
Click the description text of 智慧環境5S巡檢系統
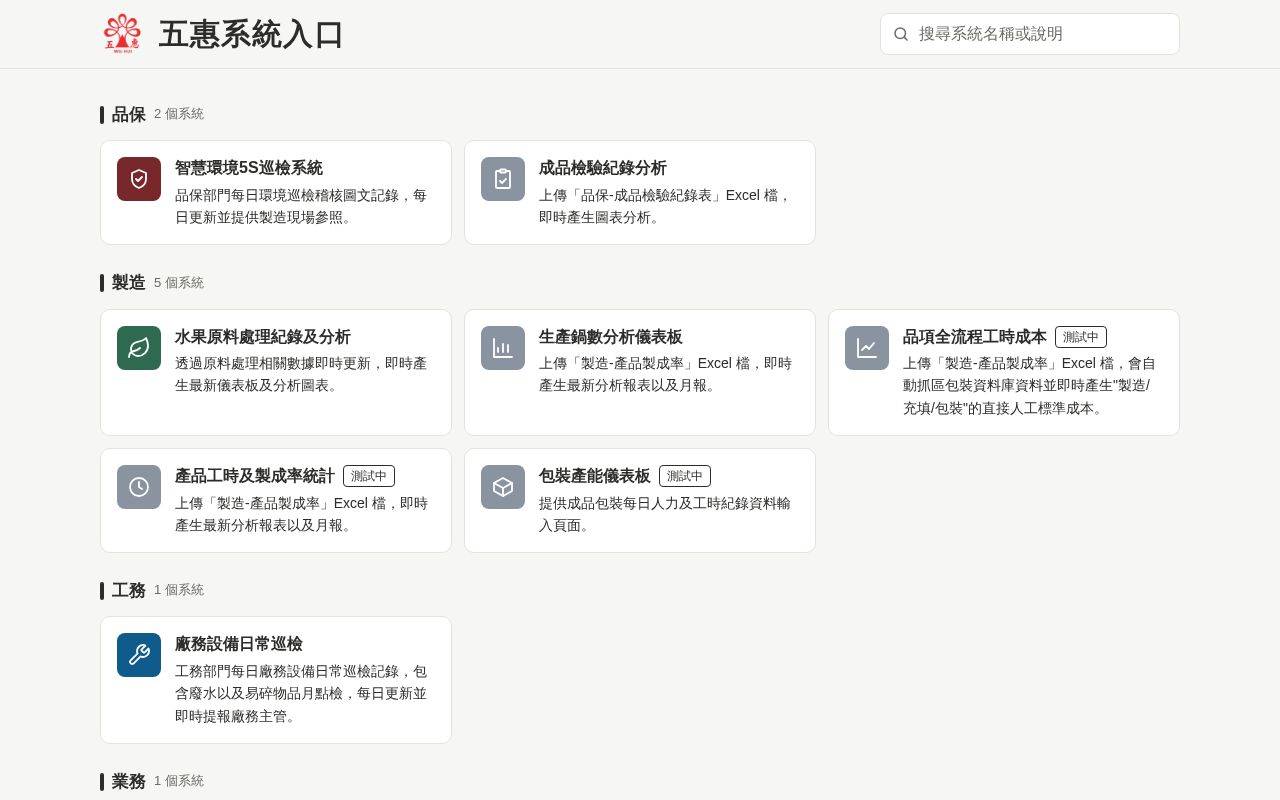pos(301,206)
